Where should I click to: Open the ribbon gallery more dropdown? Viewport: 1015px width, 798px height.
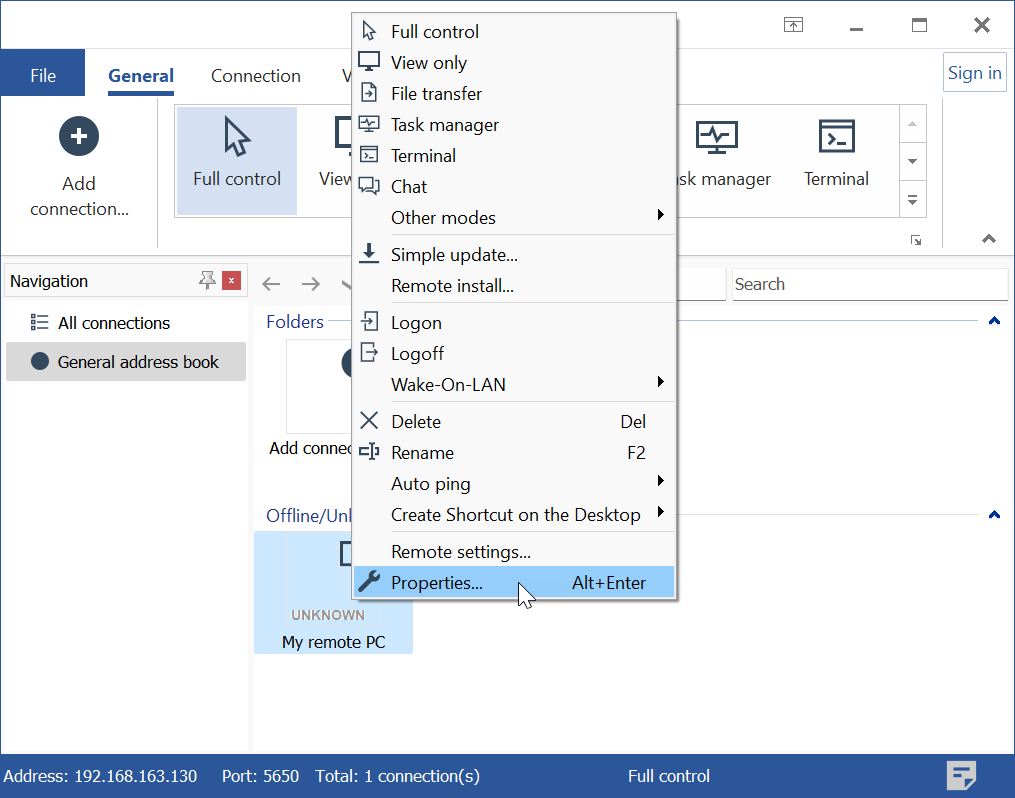pyautogui.click(x=911, y=200)
